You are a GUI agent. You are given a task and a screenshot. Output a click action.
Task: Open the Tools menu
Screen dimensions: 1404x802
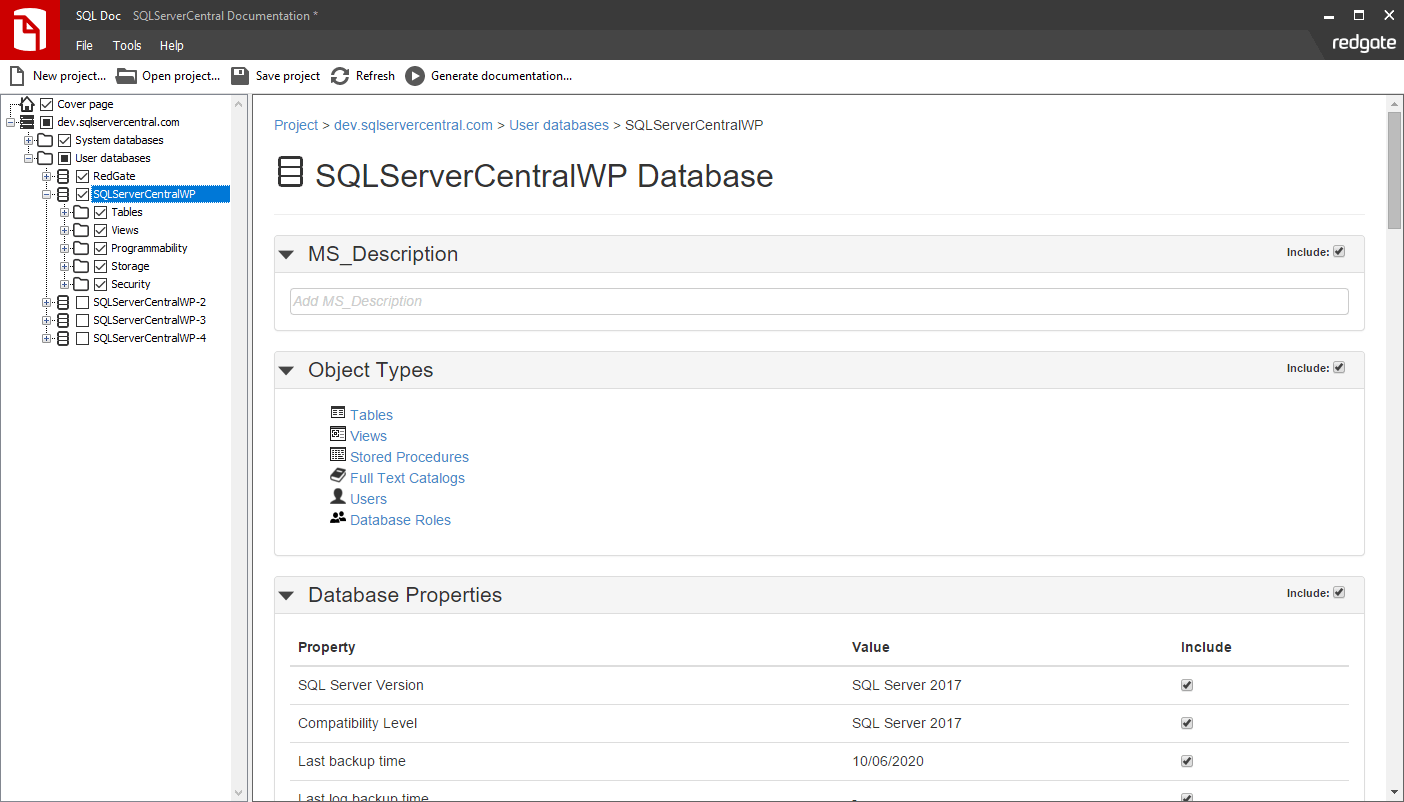tap(126, 45)
